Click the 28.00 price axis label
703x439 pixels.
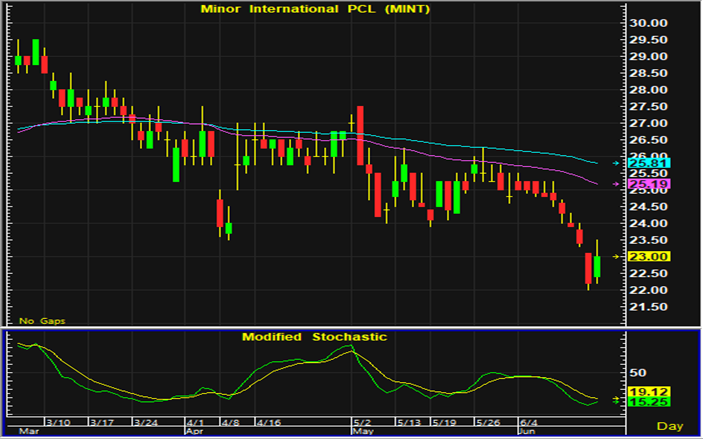click(x=648, y=90)
